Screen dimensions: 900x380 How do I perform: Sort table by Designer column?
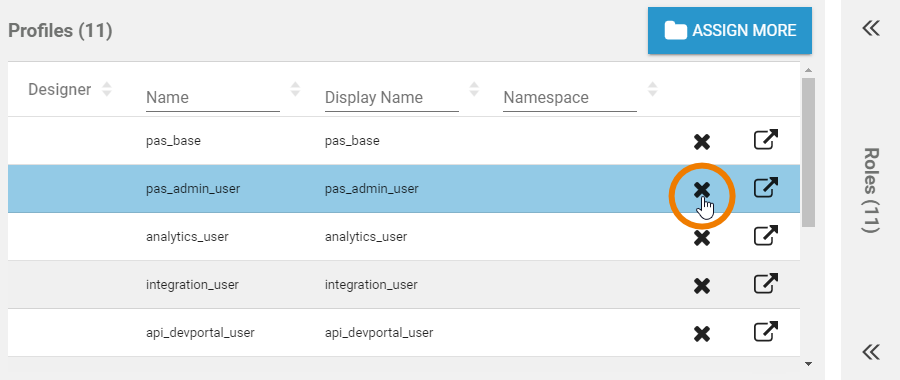coord(107,89)
